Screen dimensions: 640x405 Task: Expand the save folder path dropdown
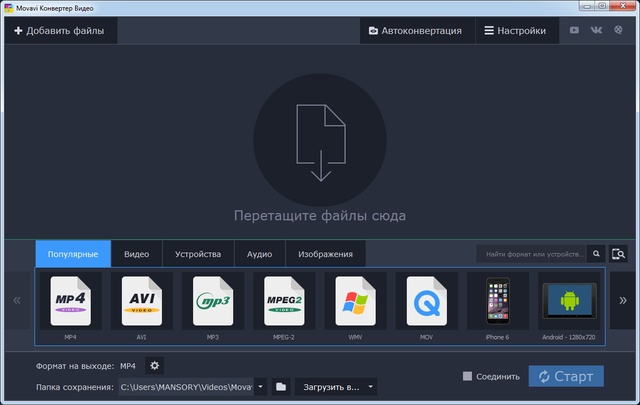pyautogui.click(x=260, y=386)
